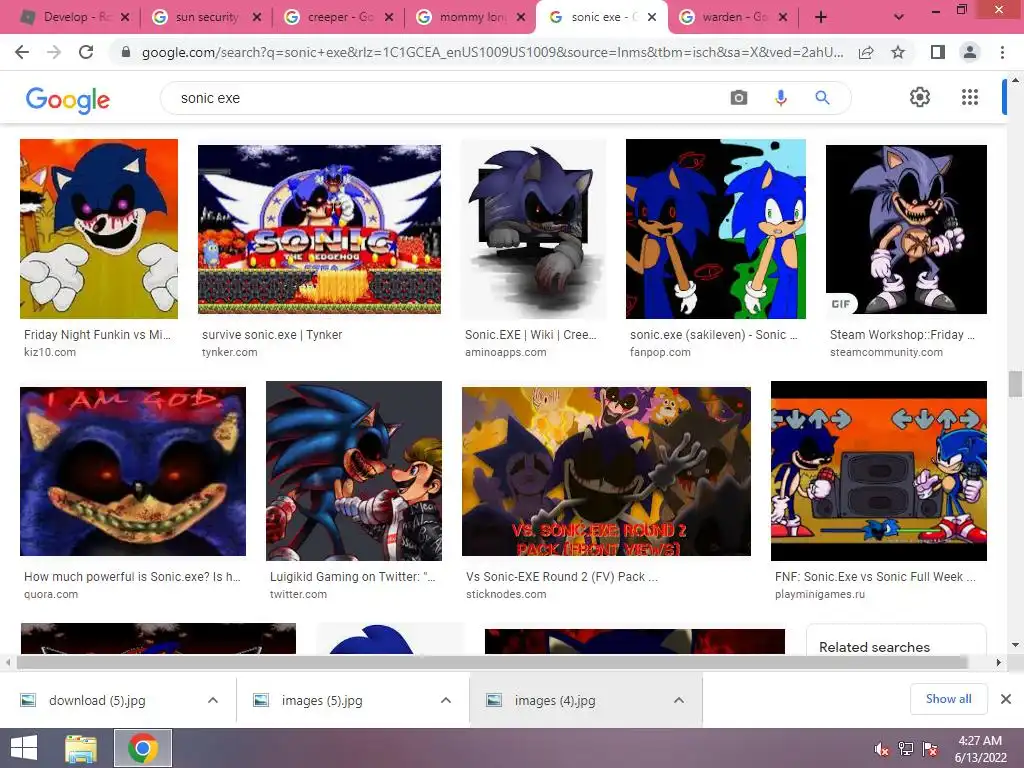Open the FNF Sonic.Exe vs Sonic image
Viewport: 1024px width, 768px height.
(x=879, y=471)
